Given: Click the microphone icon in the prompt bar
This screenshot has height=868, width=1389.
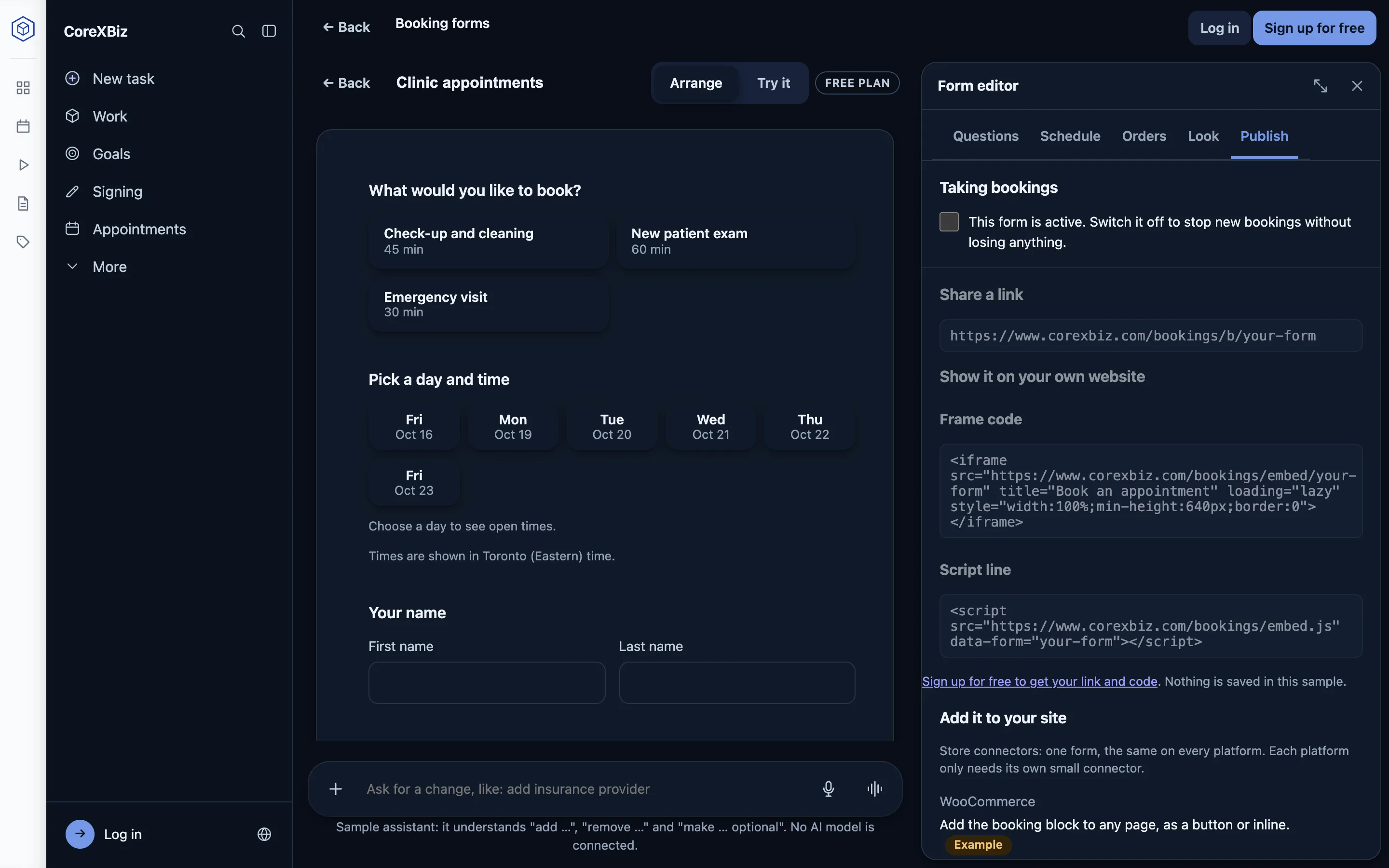Looking at the screenshot, I should pos(828,789).
